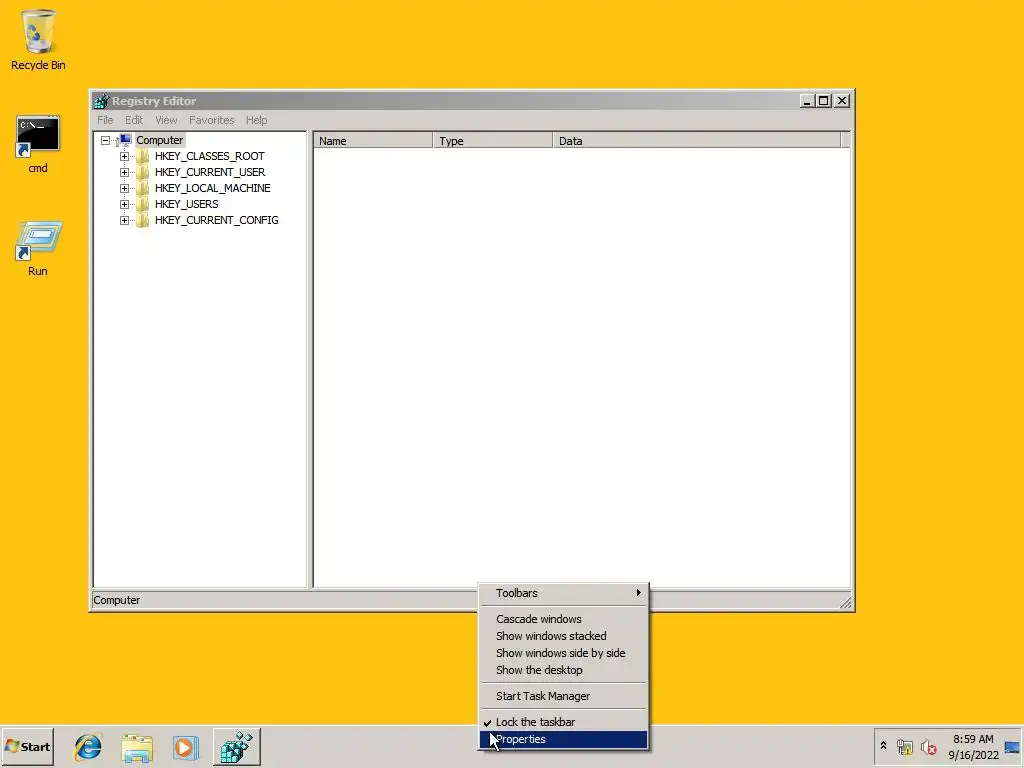Click the HKEY_CLASSES_ROOT folder icon
This screenshot has width=1024, height=768.
143,156
